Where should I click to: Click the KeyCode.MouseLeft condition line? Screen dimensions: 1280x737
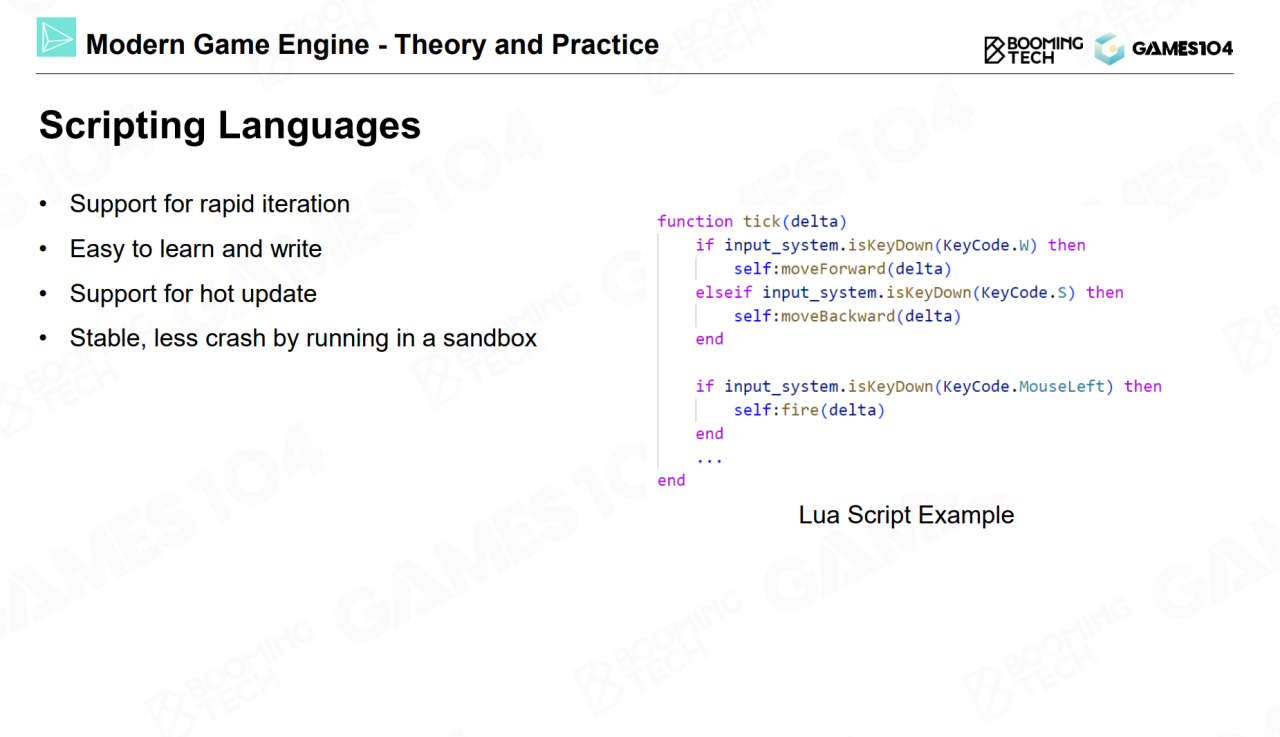click(928, 386)
